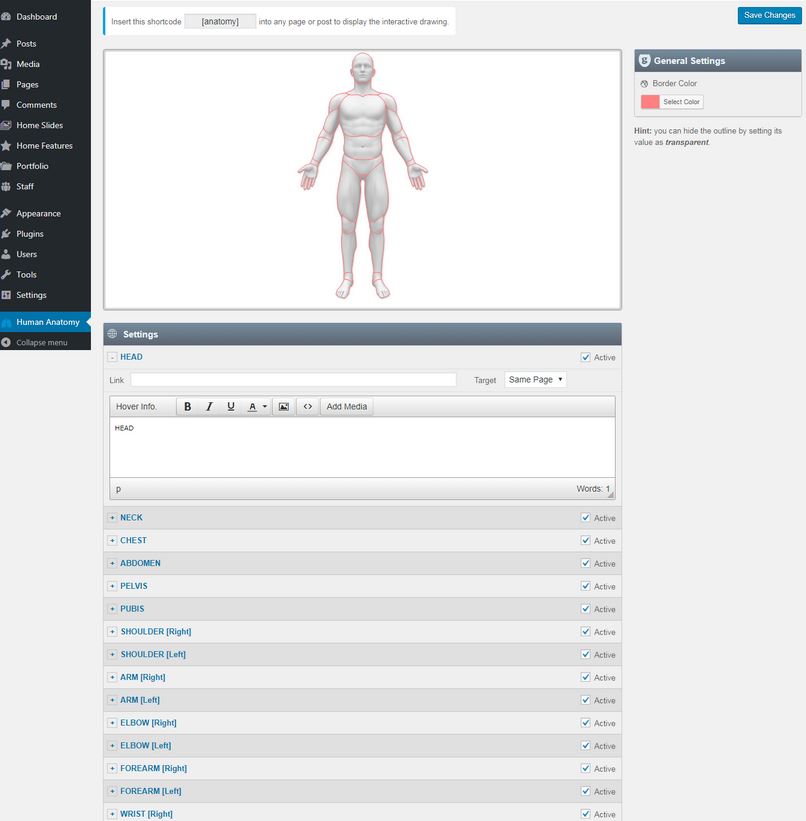
Task: Expand the ABDOMEN section
Action: (x=112, y=563)
